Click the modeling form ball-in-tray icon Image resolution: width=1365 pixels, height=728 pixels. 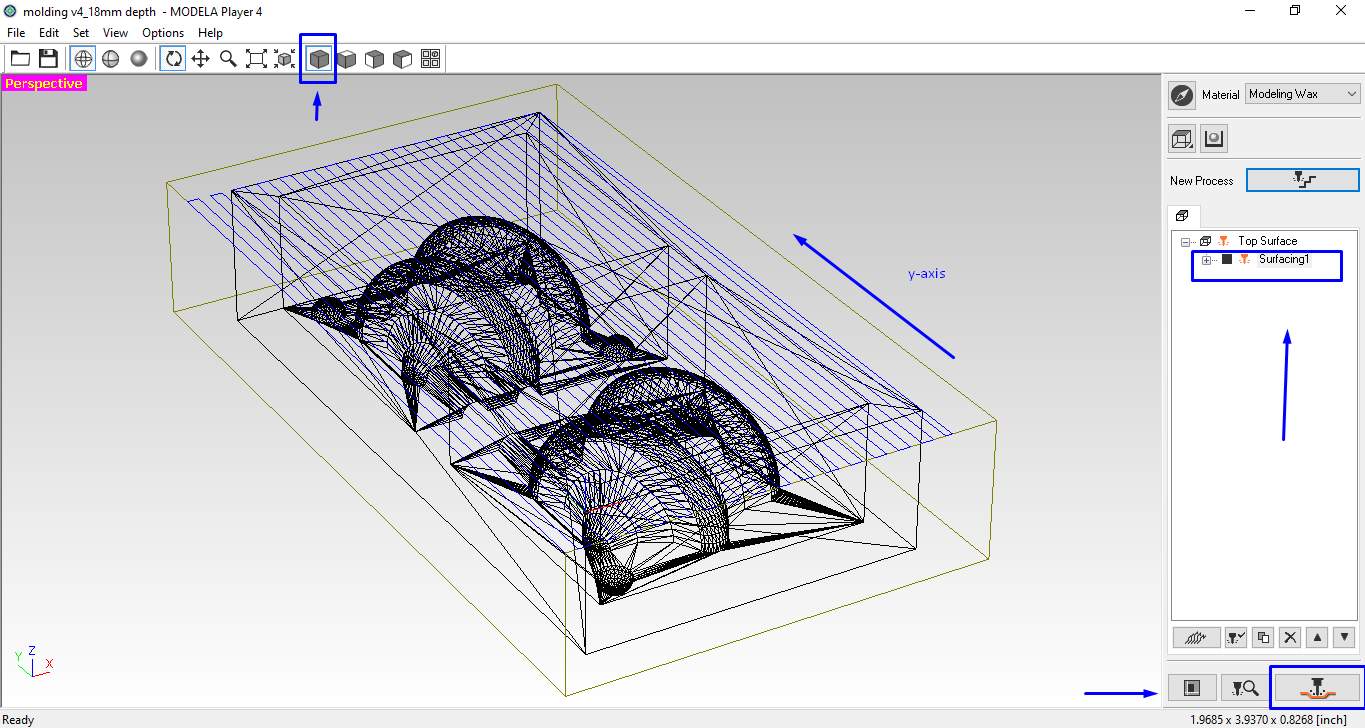pyautogui.click(x=1214, y=139)
